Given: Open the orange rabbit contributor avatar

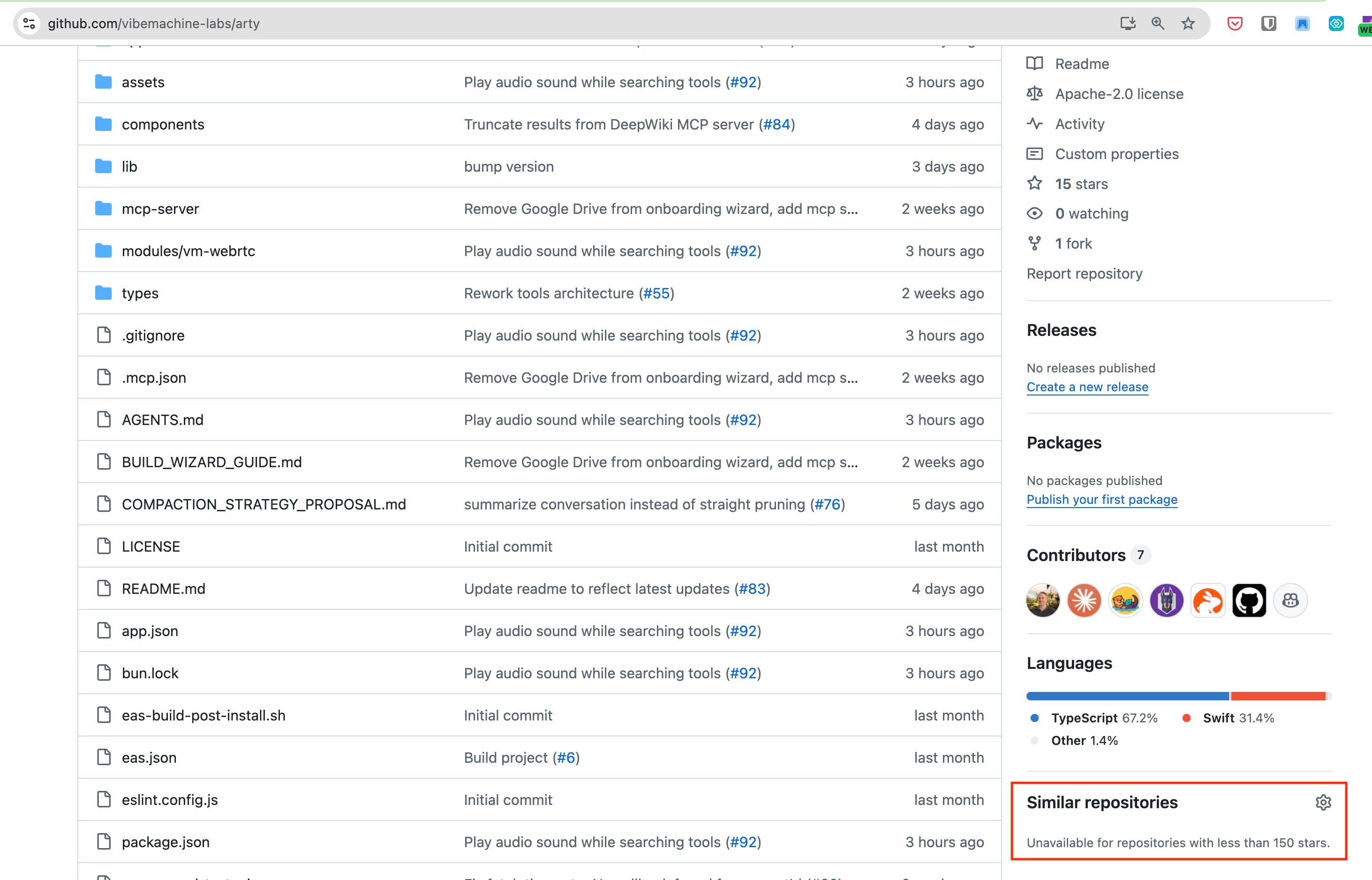Looking at the screenshot, I should click(x=1207, y=600).
